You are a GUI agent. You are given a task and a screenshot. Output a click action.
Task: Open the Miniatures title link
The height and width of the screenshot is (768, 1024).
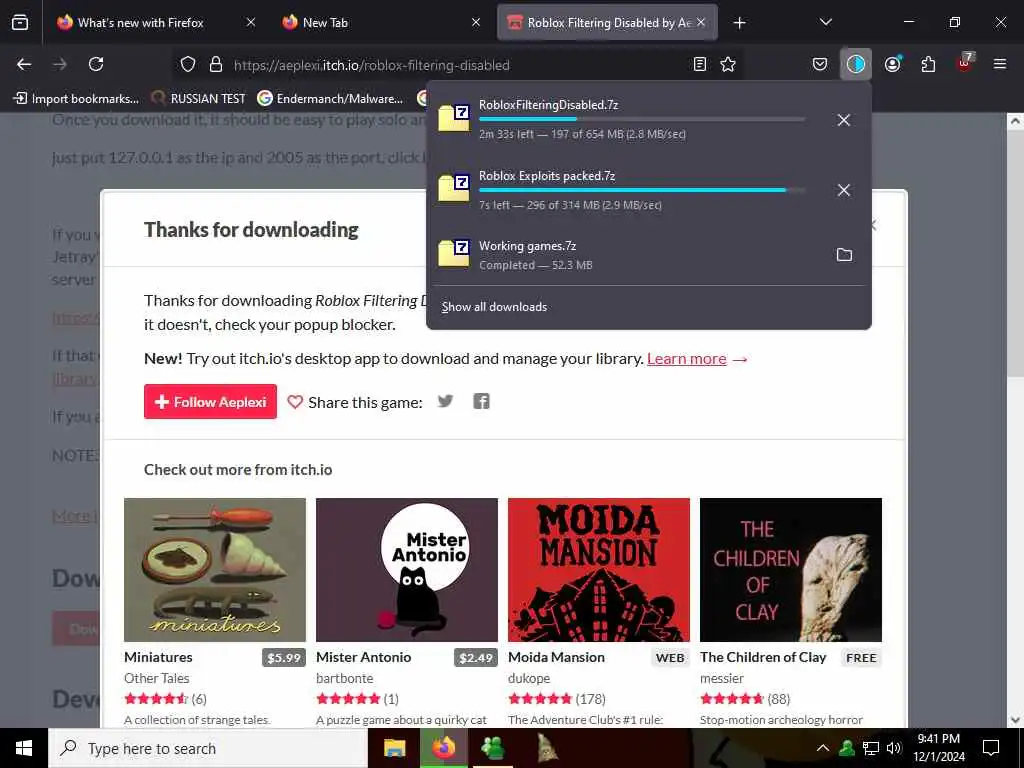point(158,658)
